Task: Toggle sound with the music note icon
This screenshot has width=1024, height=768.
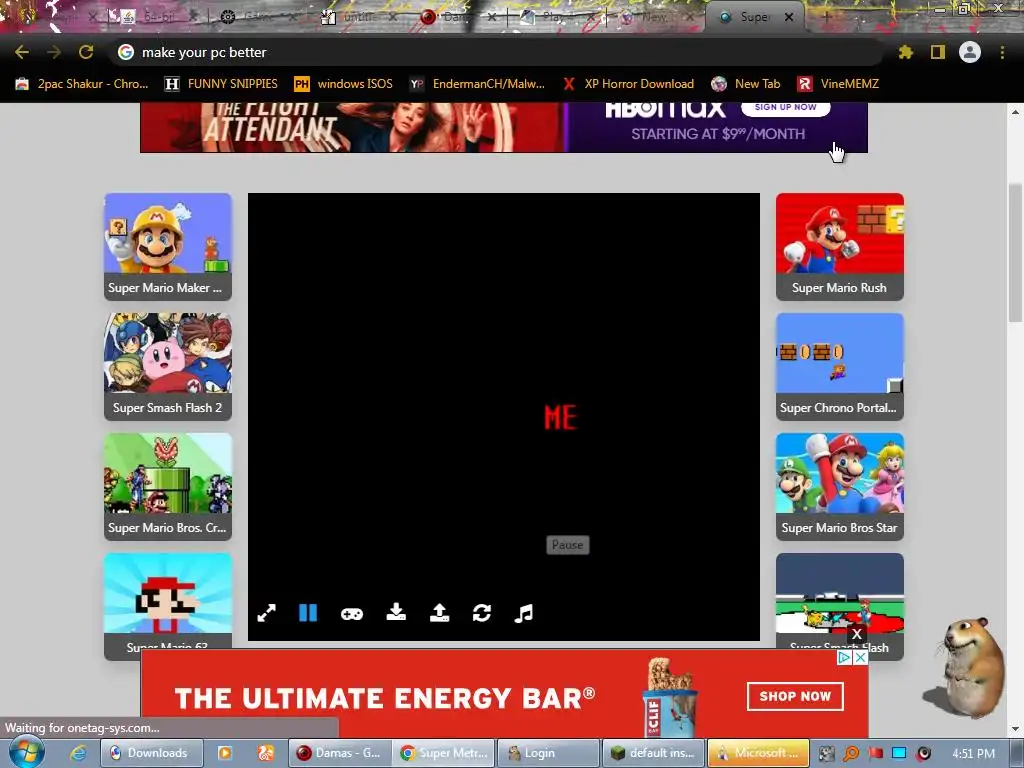Action: click(524, 613)
